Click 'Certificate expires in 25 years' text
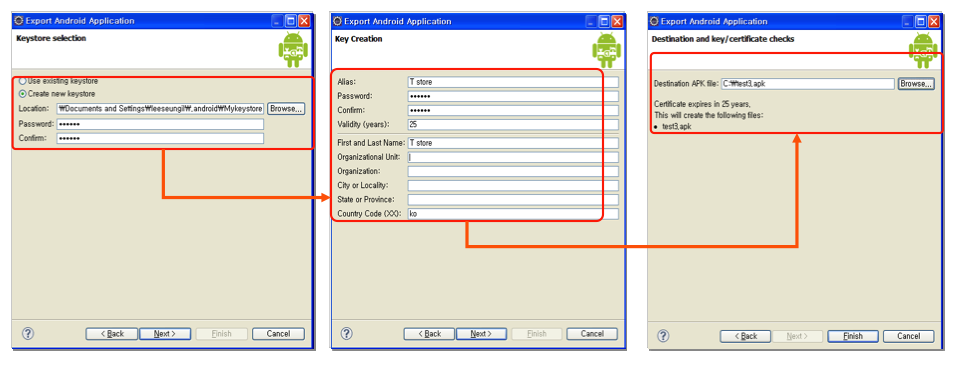 (x=702, y=104)
